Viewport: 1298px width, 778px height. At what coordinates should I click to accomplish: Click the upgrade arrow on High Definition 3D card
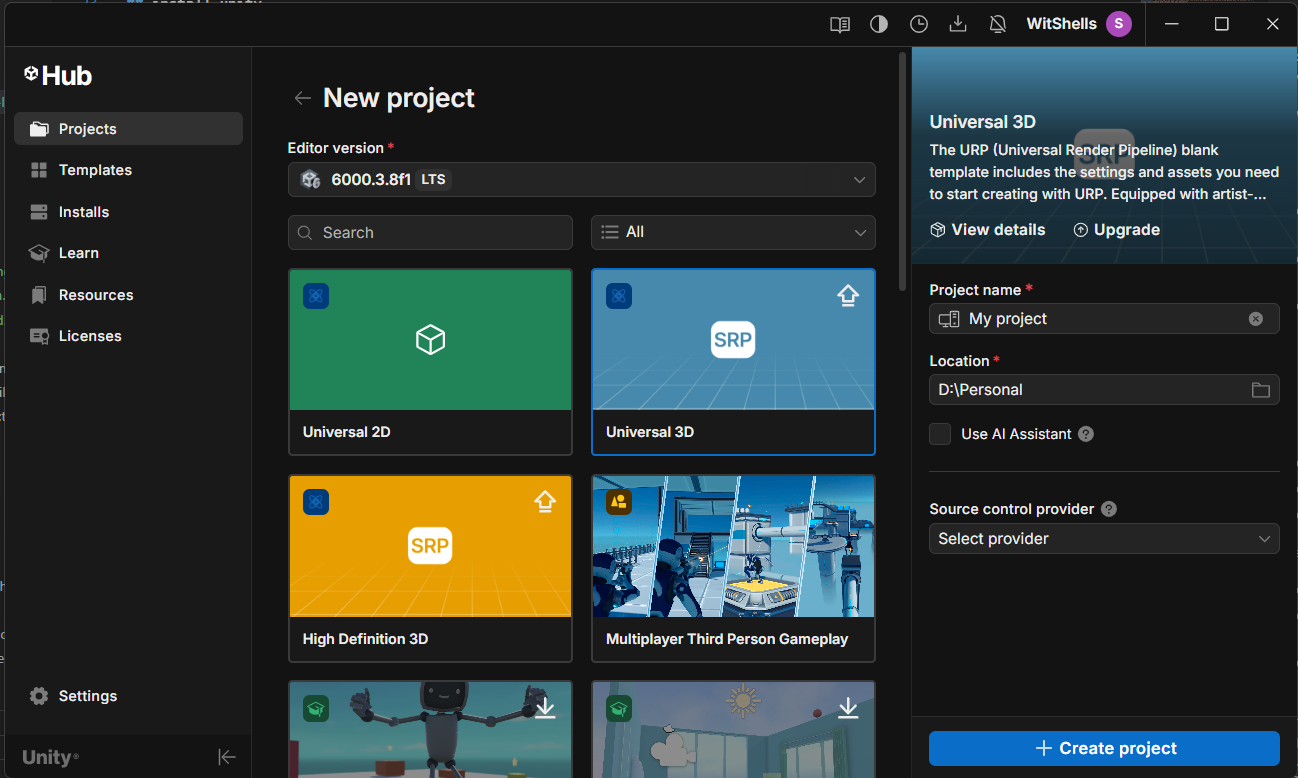click(x=545, y=501)
